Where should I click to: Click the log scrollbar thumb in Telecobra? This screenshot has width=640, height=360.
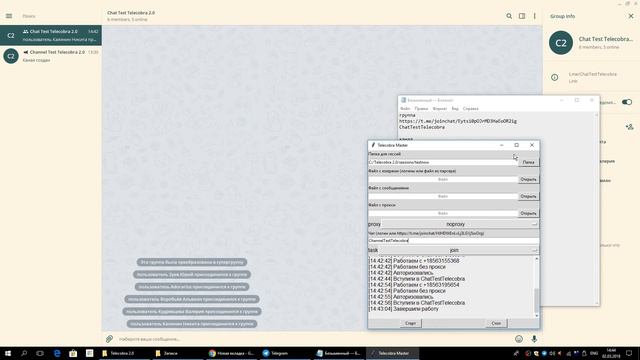pyautogui.click(x=536, y=300)
